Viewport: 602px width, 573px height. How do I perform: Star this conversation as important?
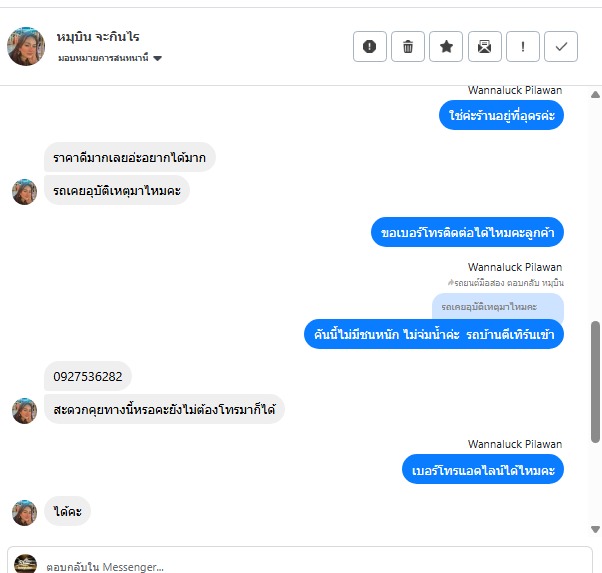tap(446, 46)
